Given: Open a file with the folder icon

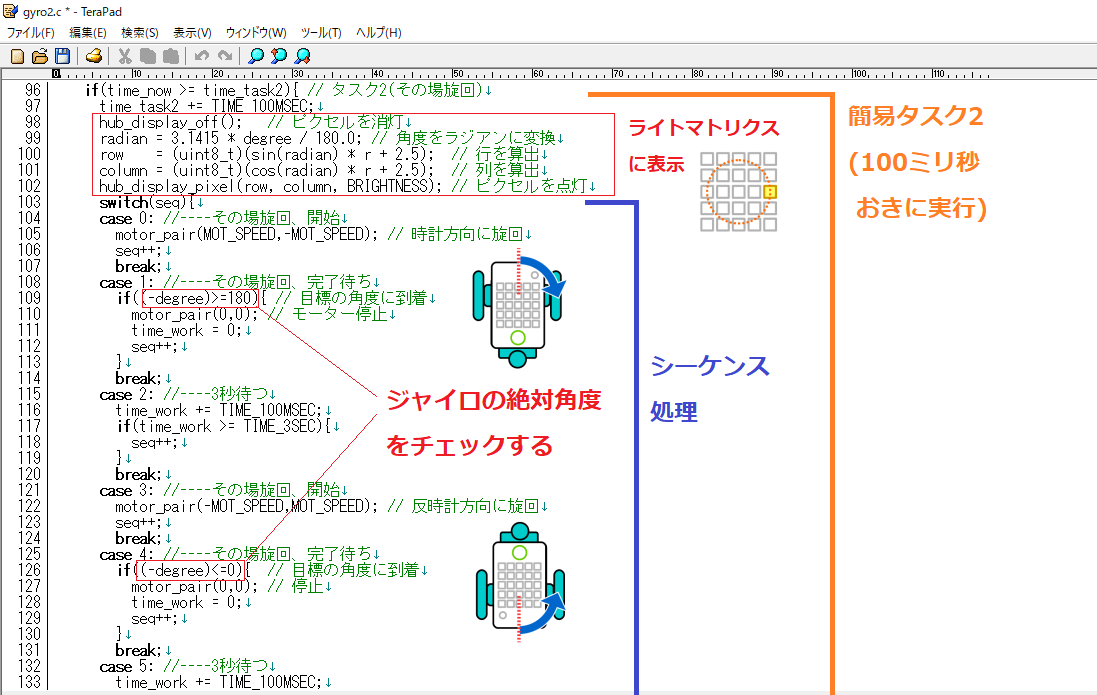Looking at the screenshot, I should click(x=40, y=56).
